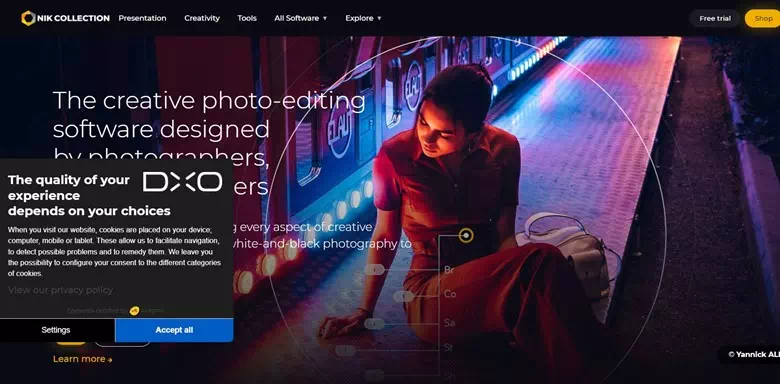Open the Presentation menu item
780x384 pixels.
tap(142, 18)
